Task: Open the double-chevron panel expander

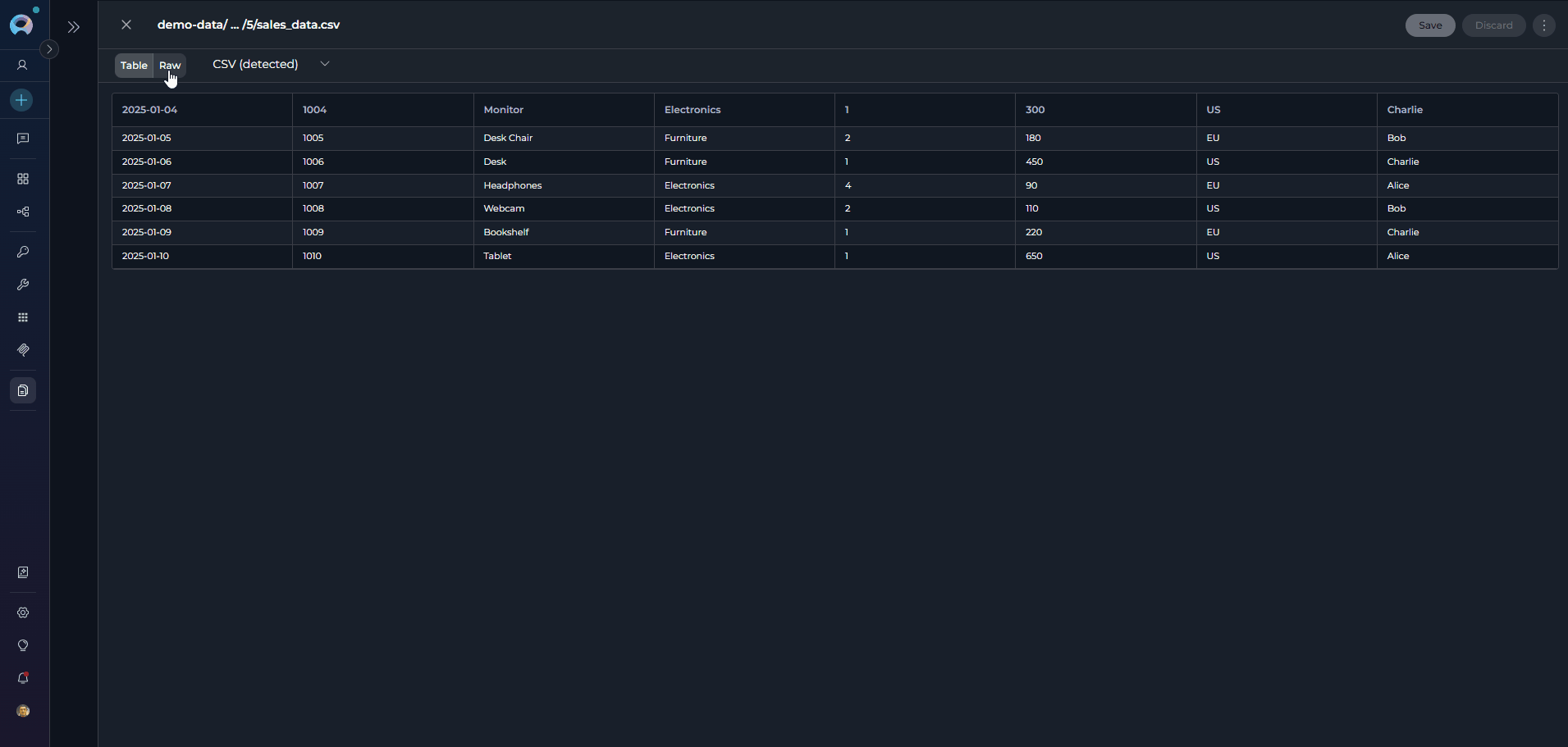Action: point(74,27)
